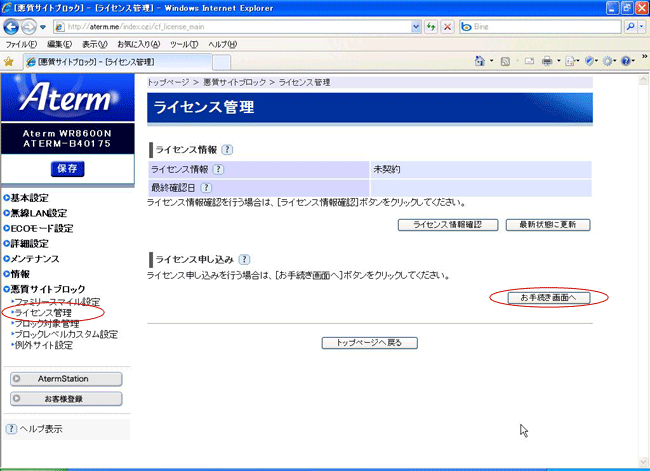
Task: Click the Favorites star icon
Action: click(x=9, y=61)
